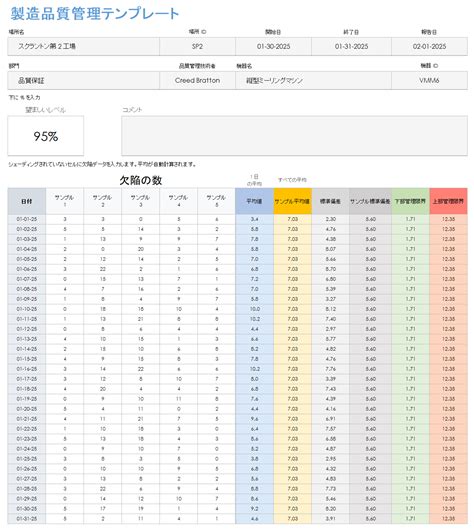Screen dimensions: 474x530
Task: Click the green 下部管理限界 column header
Action: click(x=410, y=201)
